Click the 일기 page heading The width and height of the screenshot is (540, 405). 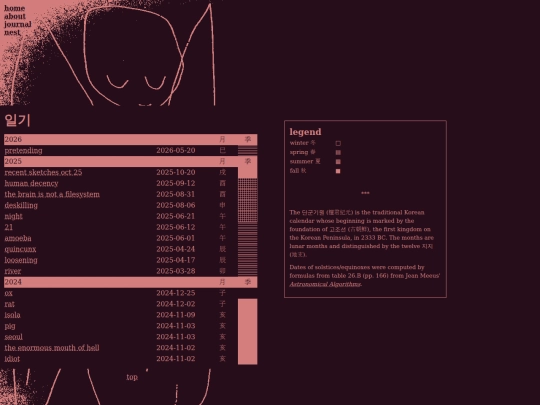[18, 121]
